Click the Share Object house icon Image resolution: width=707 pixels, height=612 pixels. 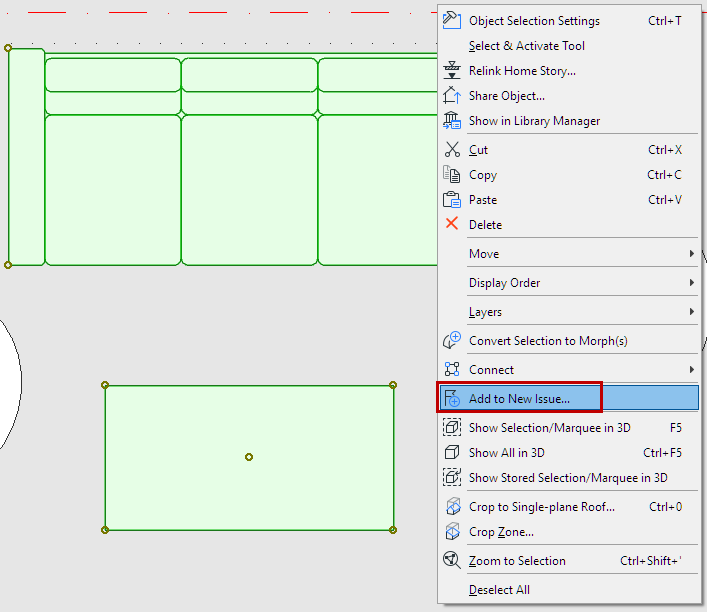tap(451, 95)
